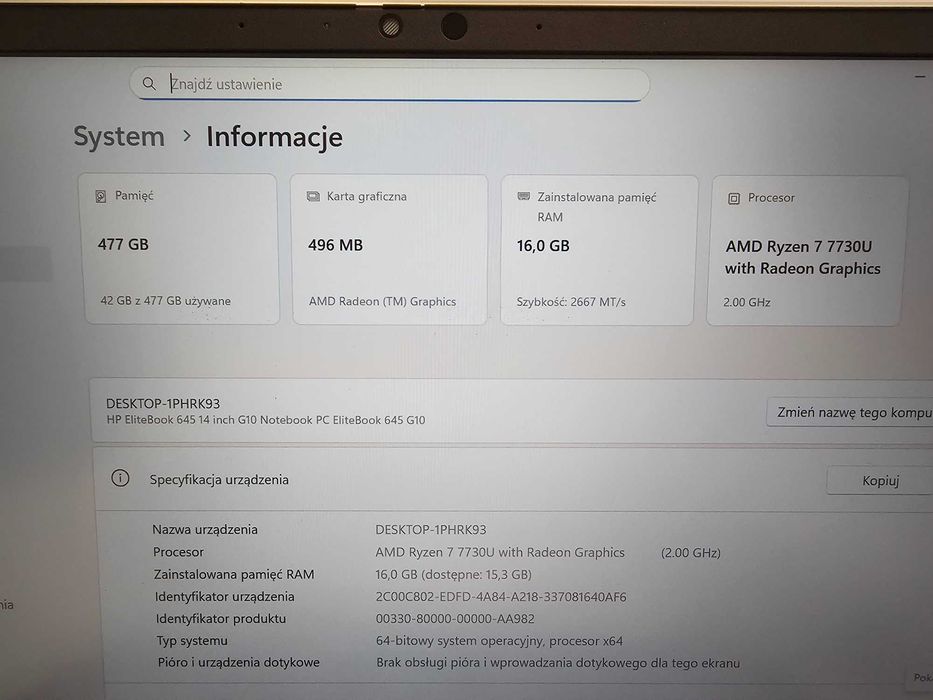
Task: Minimize the Settings window
Action: point(920,77)
